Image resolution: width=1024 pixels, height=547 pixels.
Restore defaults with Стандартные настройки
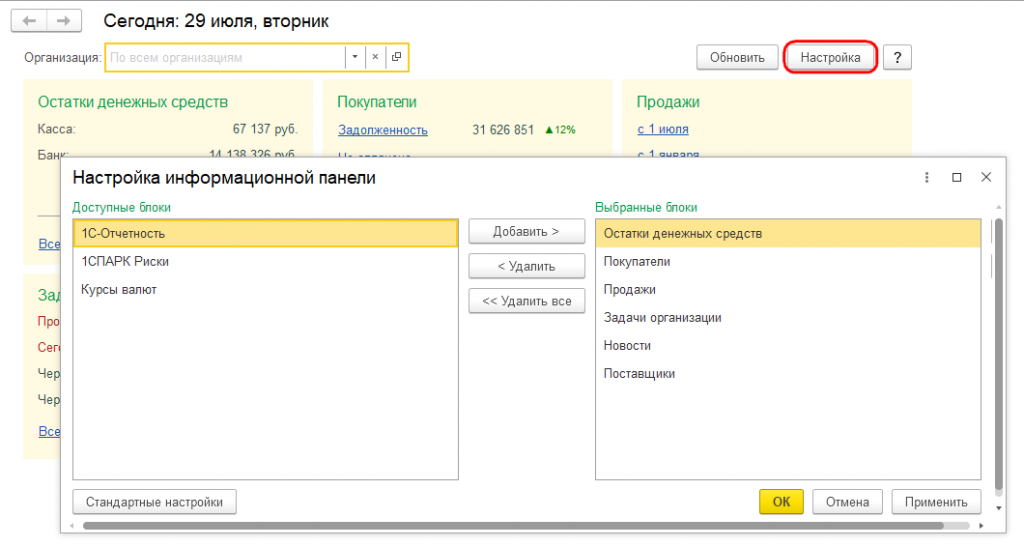click(x=154, y=502)
